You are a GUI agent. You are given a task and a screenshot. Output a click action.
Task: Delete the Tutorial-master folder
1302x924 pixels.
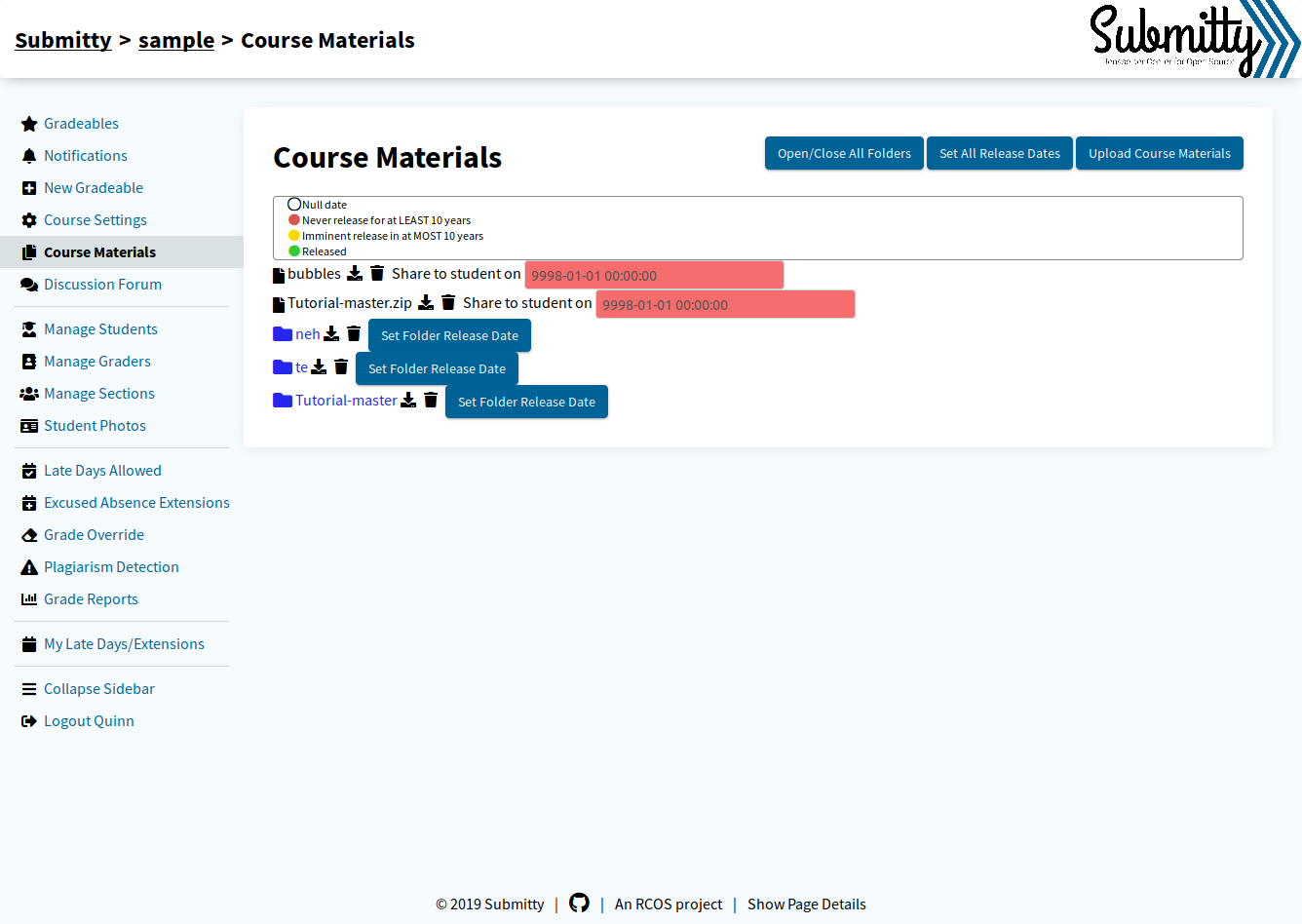[x=431, y=401]
